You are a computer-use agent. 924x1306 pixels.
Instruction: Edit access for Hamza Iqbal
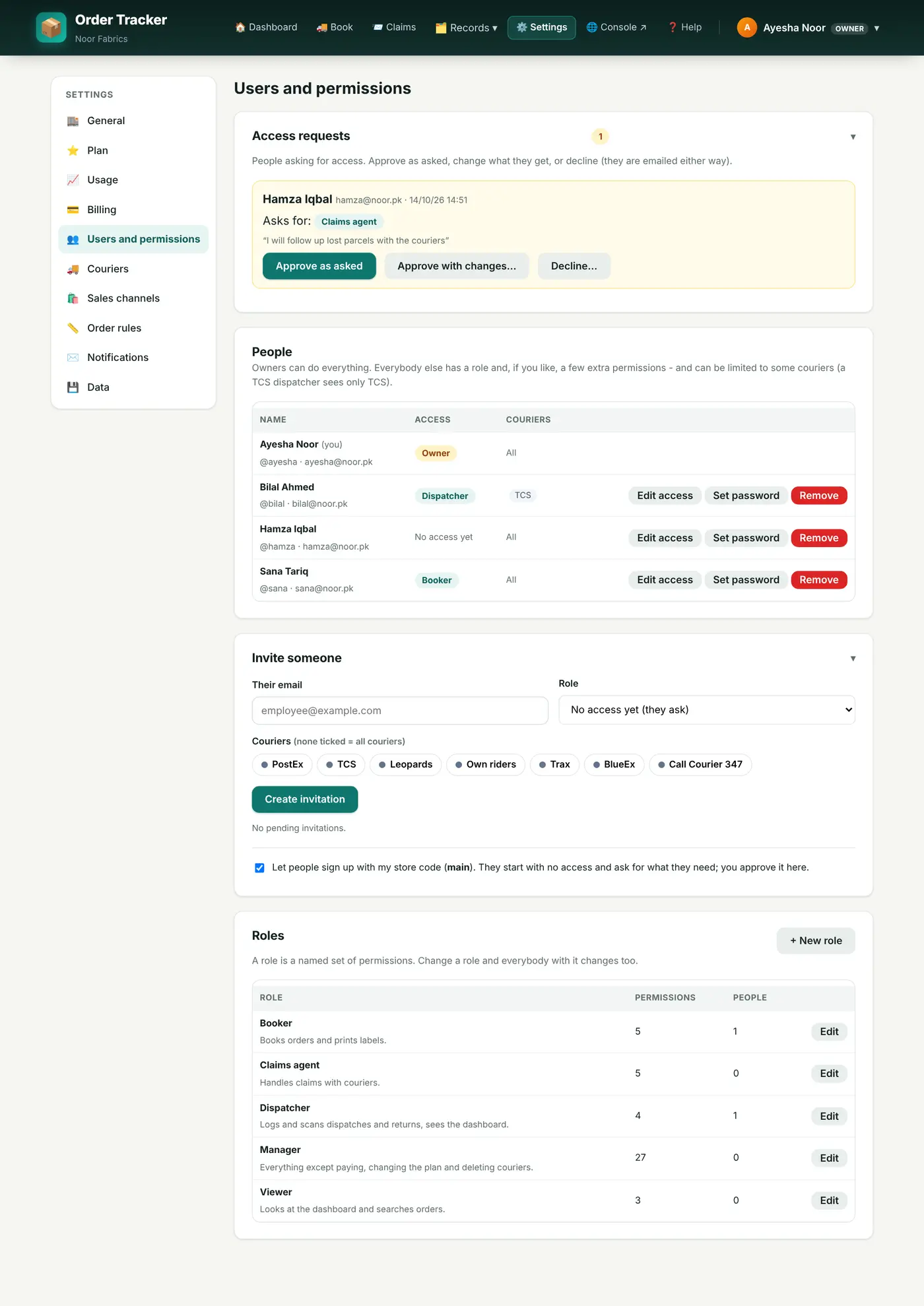pos(665,538)
